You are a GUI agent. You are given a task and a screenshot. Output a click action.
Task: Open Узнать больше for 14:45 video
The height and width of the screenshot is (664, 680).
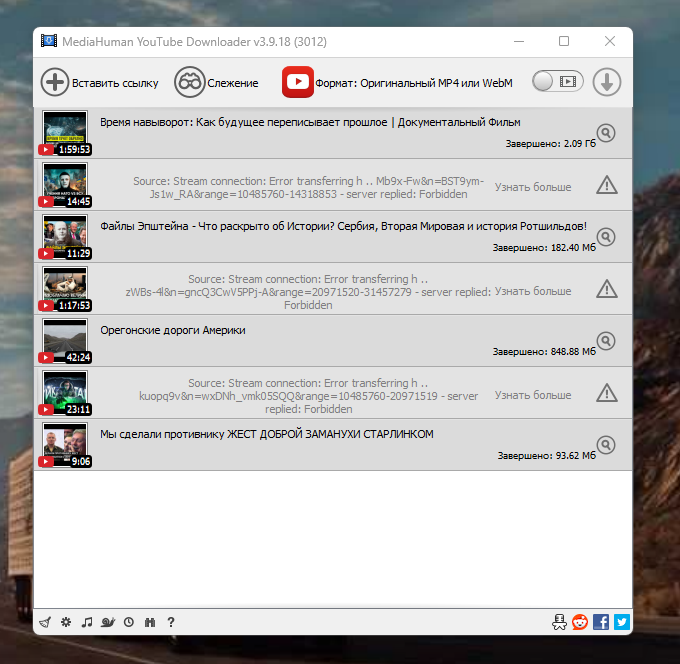533,187
